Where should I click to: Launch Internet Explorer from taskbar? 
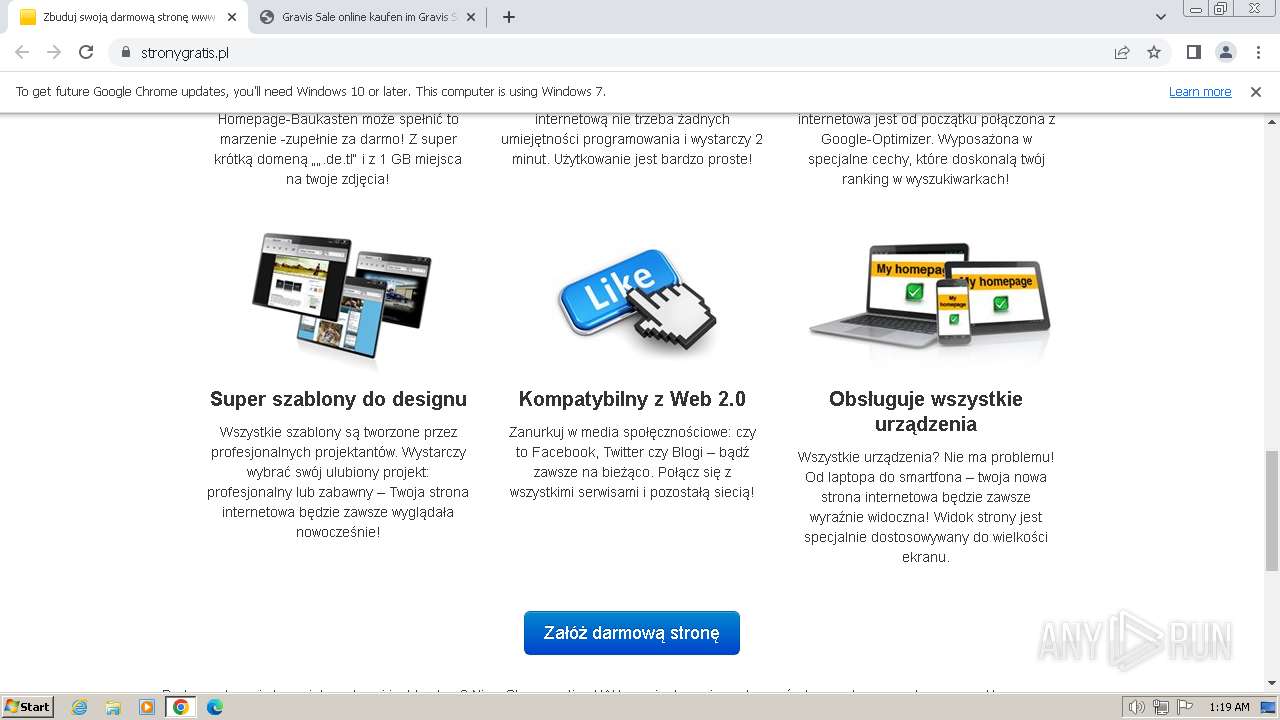click(79, 707)
